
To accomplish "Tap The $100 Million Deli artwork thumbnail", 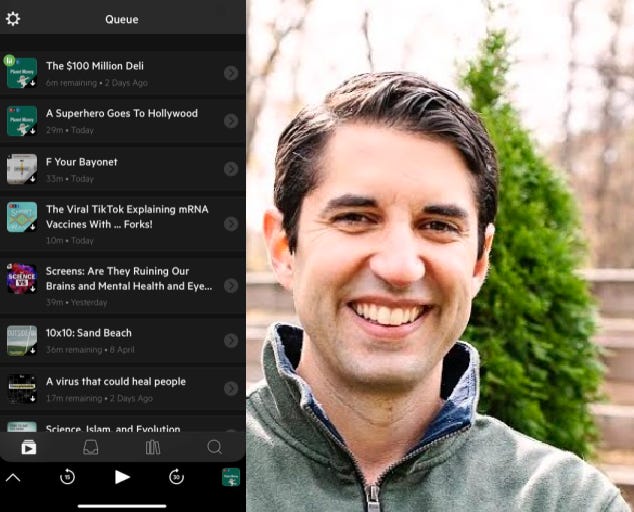I will click(22, 73).
